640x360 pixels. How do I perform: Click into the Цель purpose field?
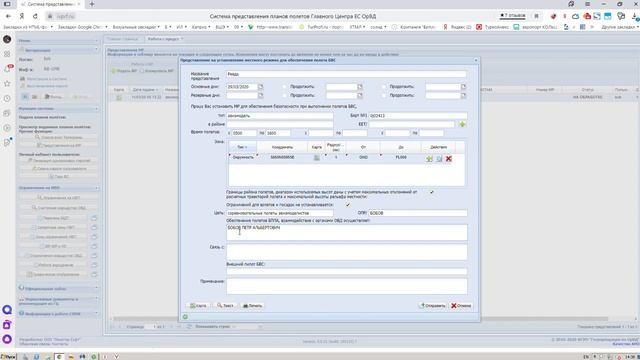tap(280, 213)
